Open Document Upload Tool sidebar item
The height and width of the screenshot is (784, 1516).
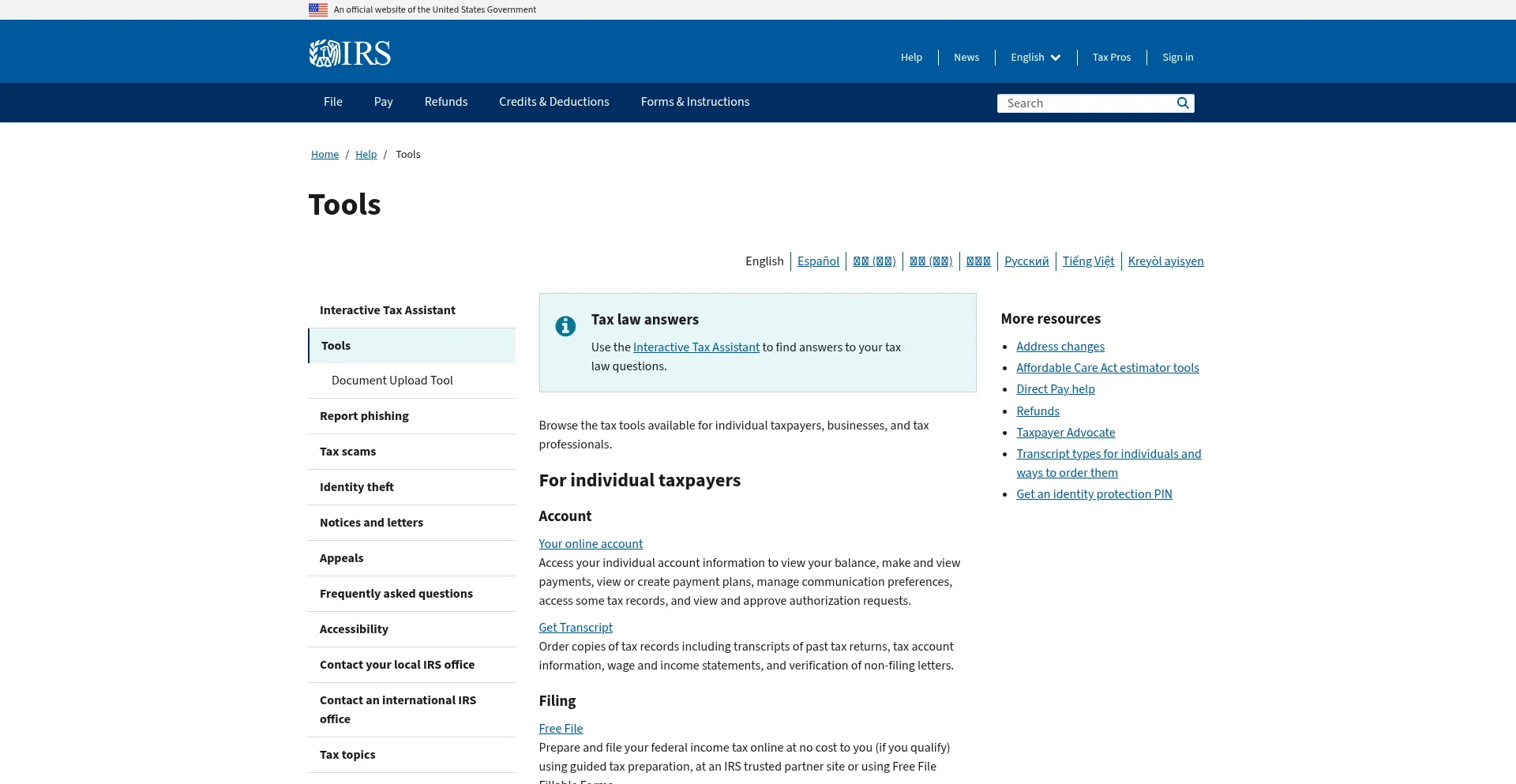coord(411,381)
